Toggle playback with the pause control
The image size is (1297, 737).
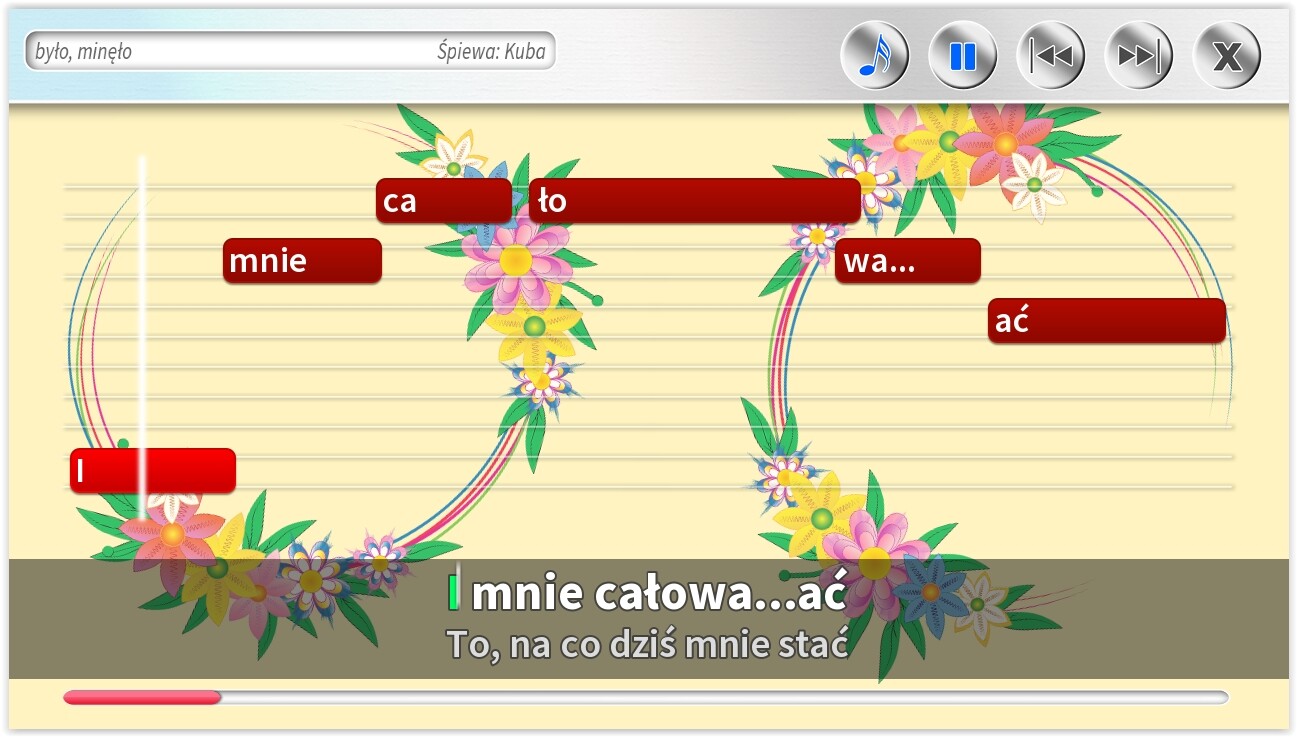click(961, 54)
